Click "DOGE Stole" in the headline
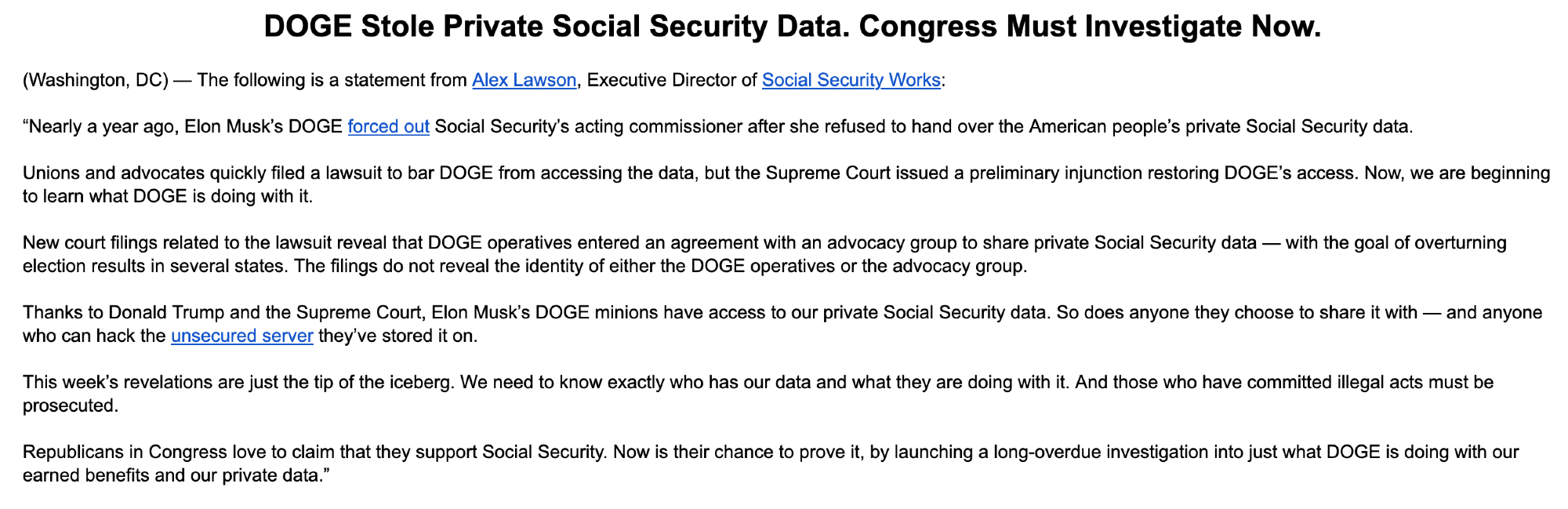 click(x=348, y=27)
